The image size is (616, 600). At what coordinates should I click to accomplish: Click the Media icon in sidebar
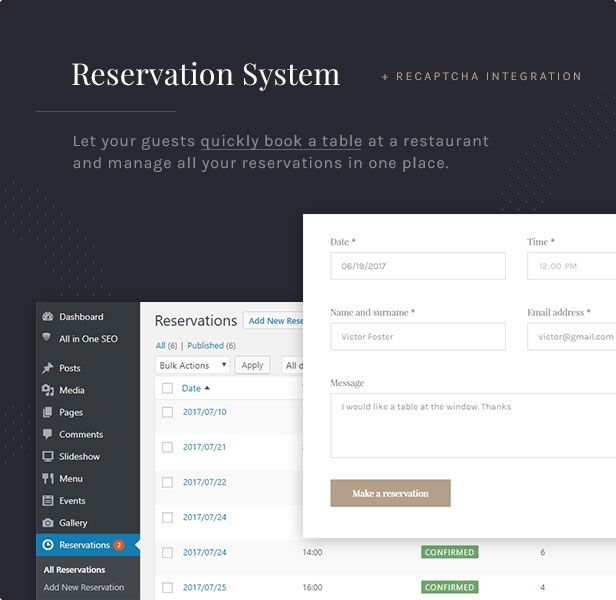coord(48,390)
